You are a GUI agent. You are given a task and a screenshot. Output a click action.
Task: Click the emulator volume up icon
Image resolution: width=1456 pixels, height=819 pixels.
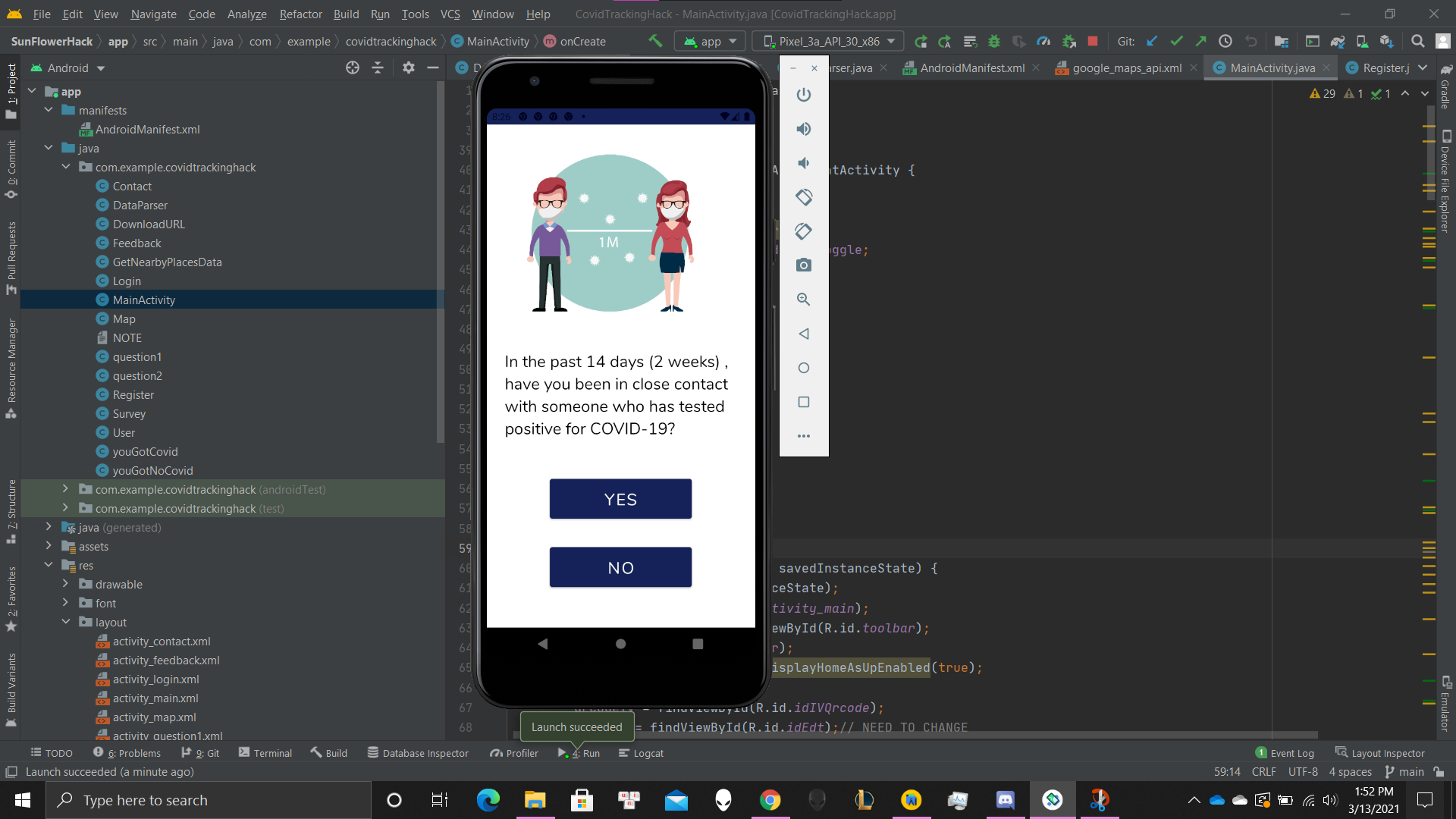[x=804, y=129]
